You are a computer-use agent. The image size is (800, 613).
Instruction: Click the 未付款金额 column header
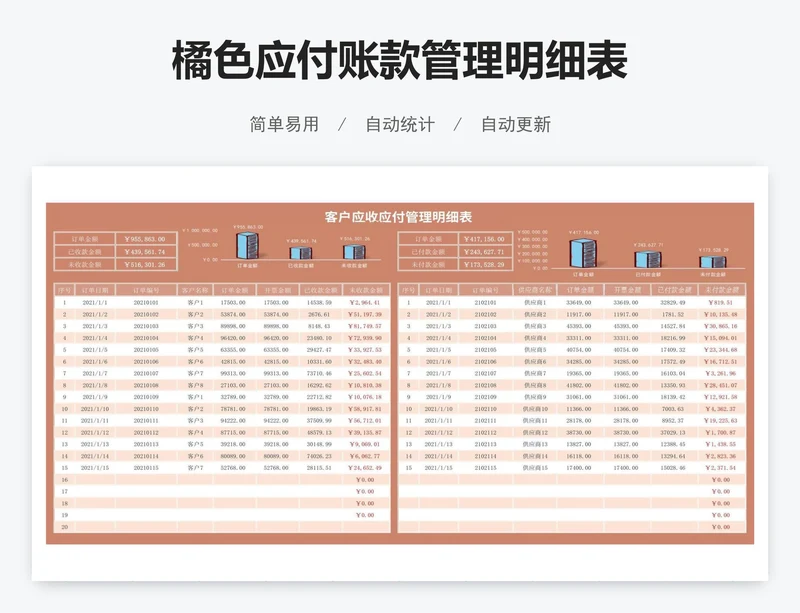(x=721, y=290)
